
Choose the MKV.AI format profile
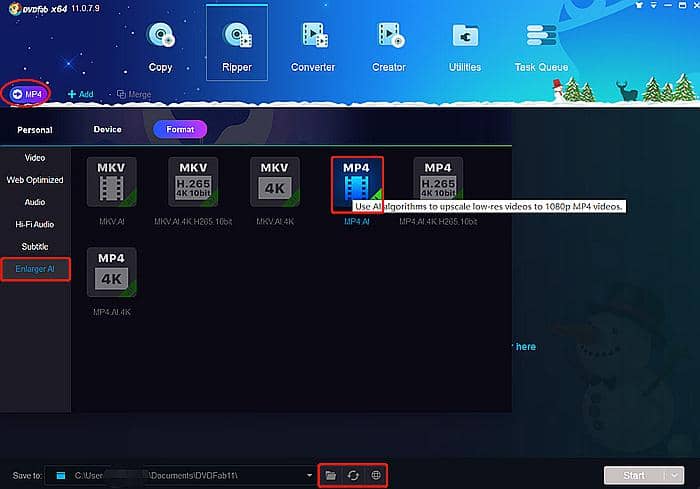[112, 182]
